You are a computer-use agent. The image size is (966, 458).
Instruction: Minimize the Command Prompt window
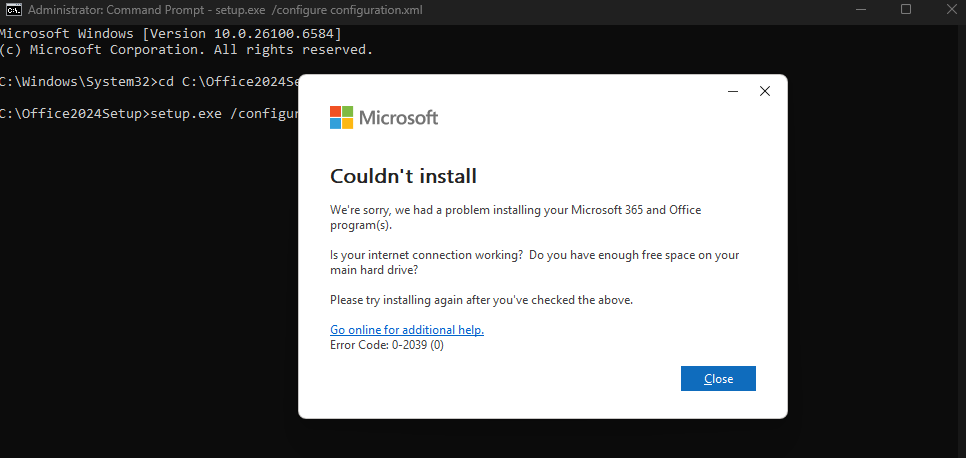[860, 9]
